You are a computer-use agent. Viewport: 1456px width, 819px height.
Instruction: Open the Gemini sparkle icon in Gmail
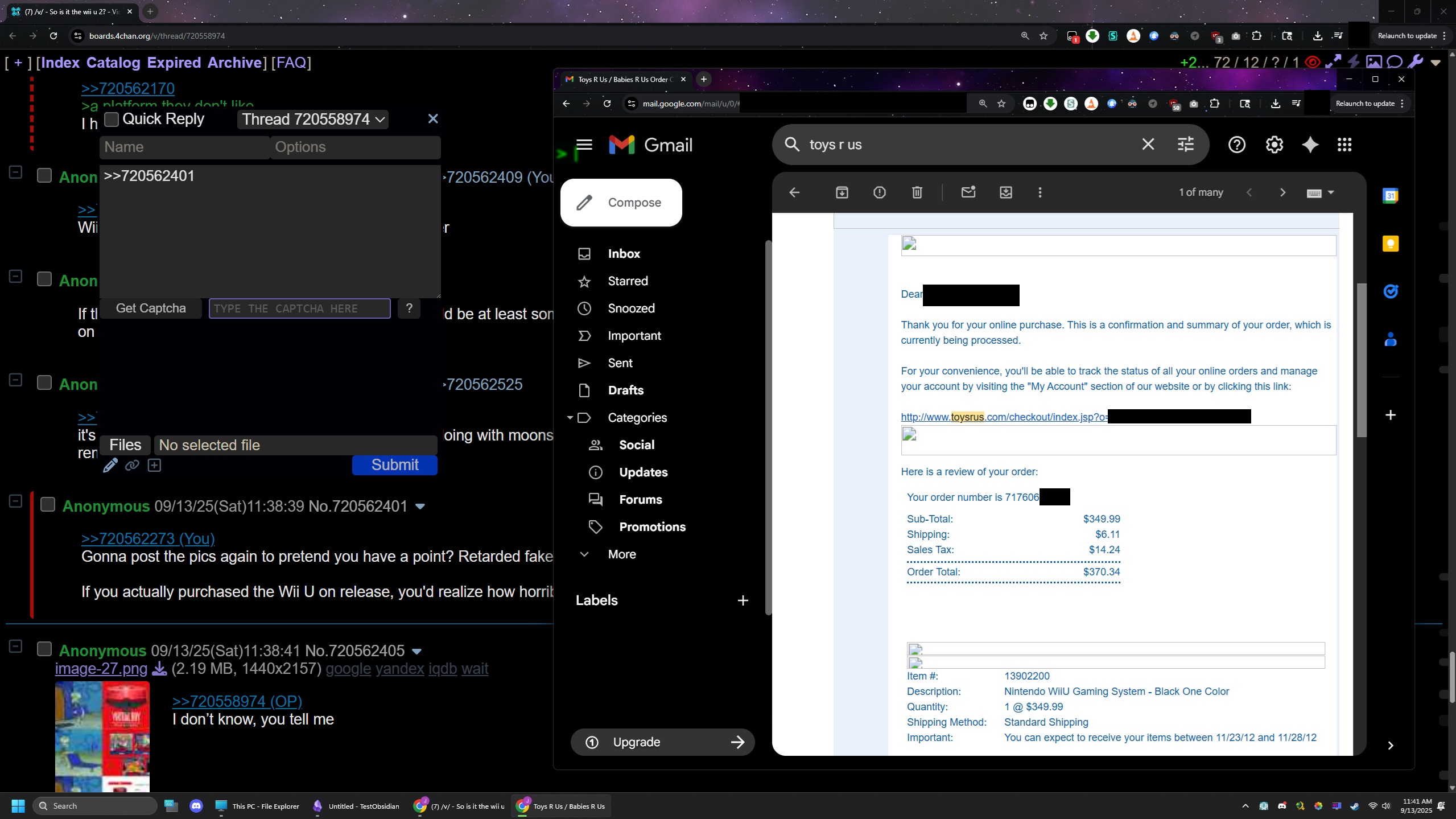pos(1310,145)
